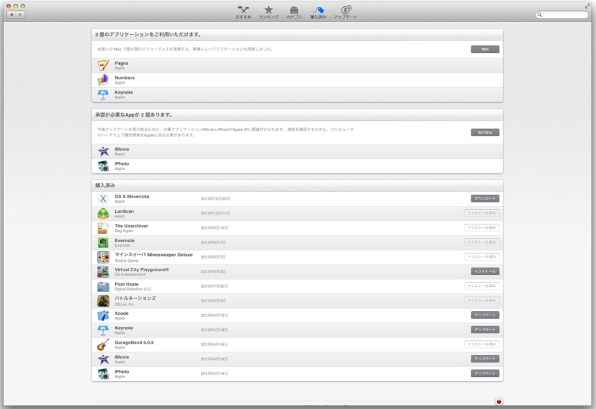
Task: Open the Evernote title text
Action: point(125,240)
